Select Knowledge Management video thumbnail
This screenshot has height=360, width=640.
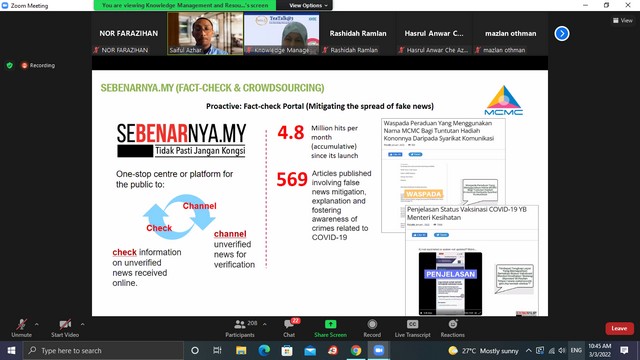tap(282, 33)
